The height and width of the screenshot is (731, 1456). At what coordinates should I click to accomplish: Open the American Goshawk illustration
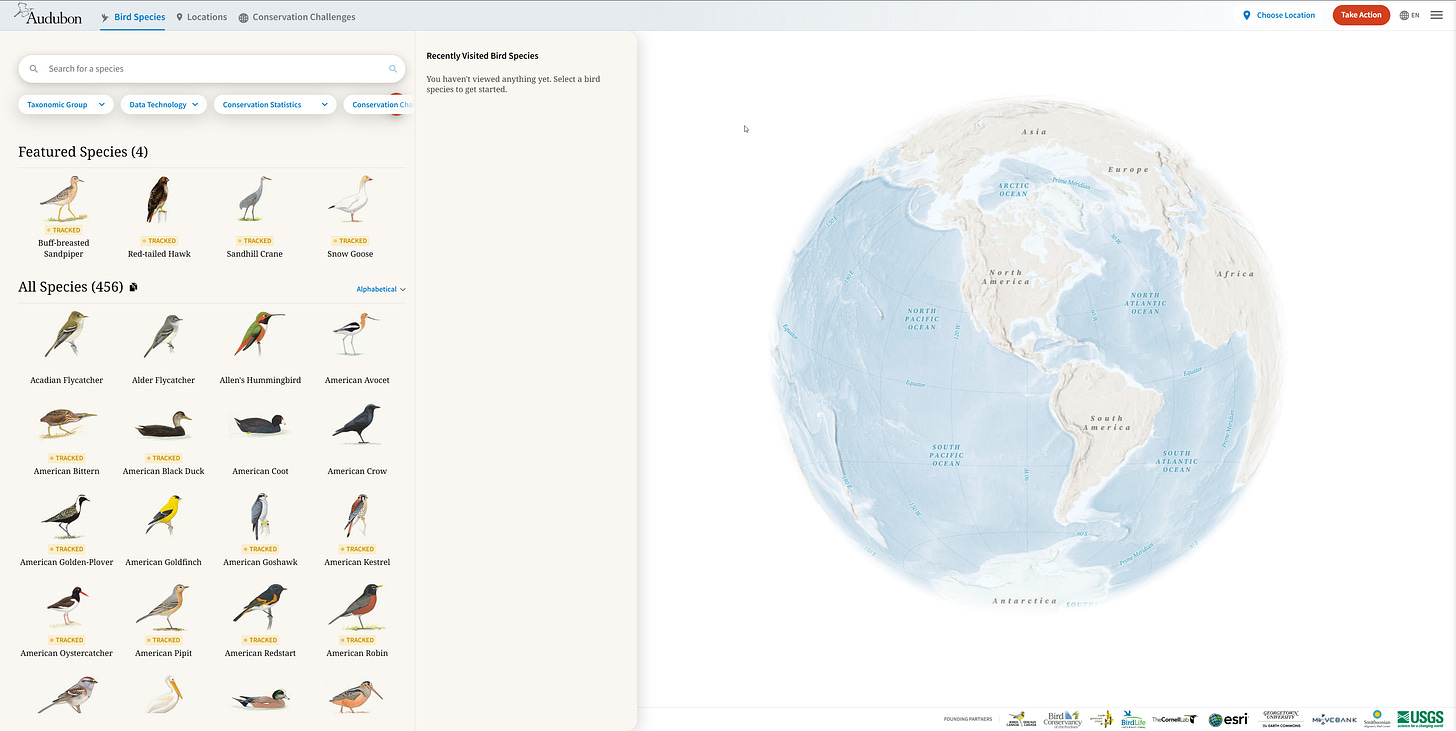pyautogui.click(x=259, y=516)
